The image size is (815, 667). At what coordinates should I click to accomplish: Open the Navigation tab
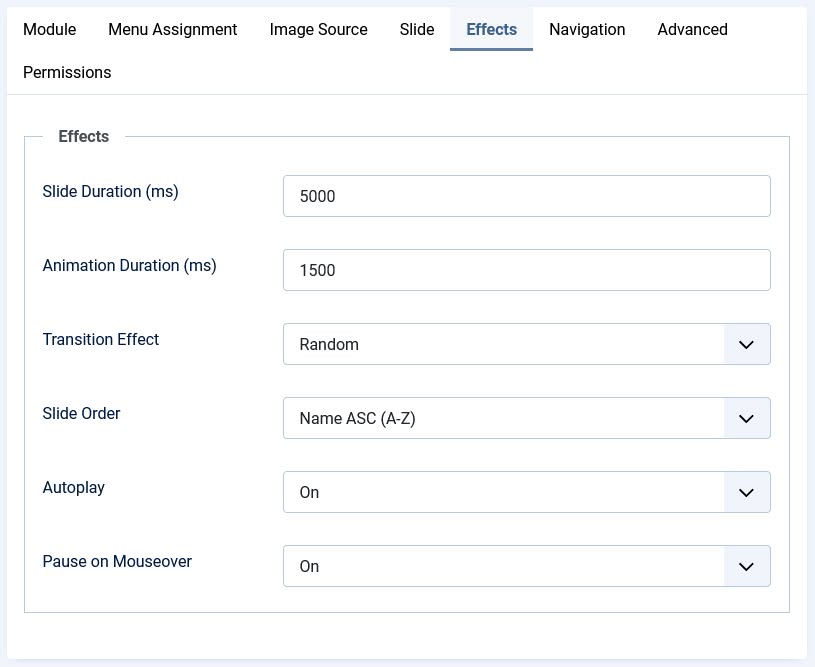click(587, 29)
